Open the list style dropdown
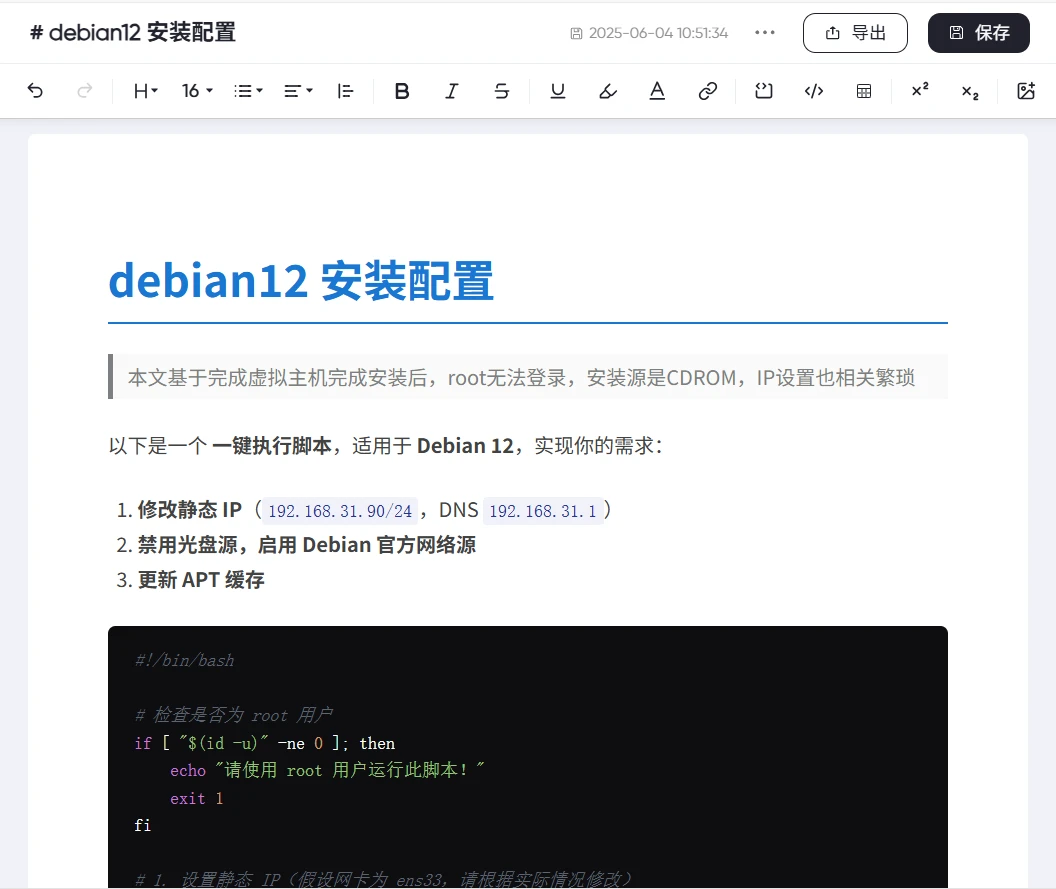Screen dimensions: 1056x889 click(x=248, y=90)
